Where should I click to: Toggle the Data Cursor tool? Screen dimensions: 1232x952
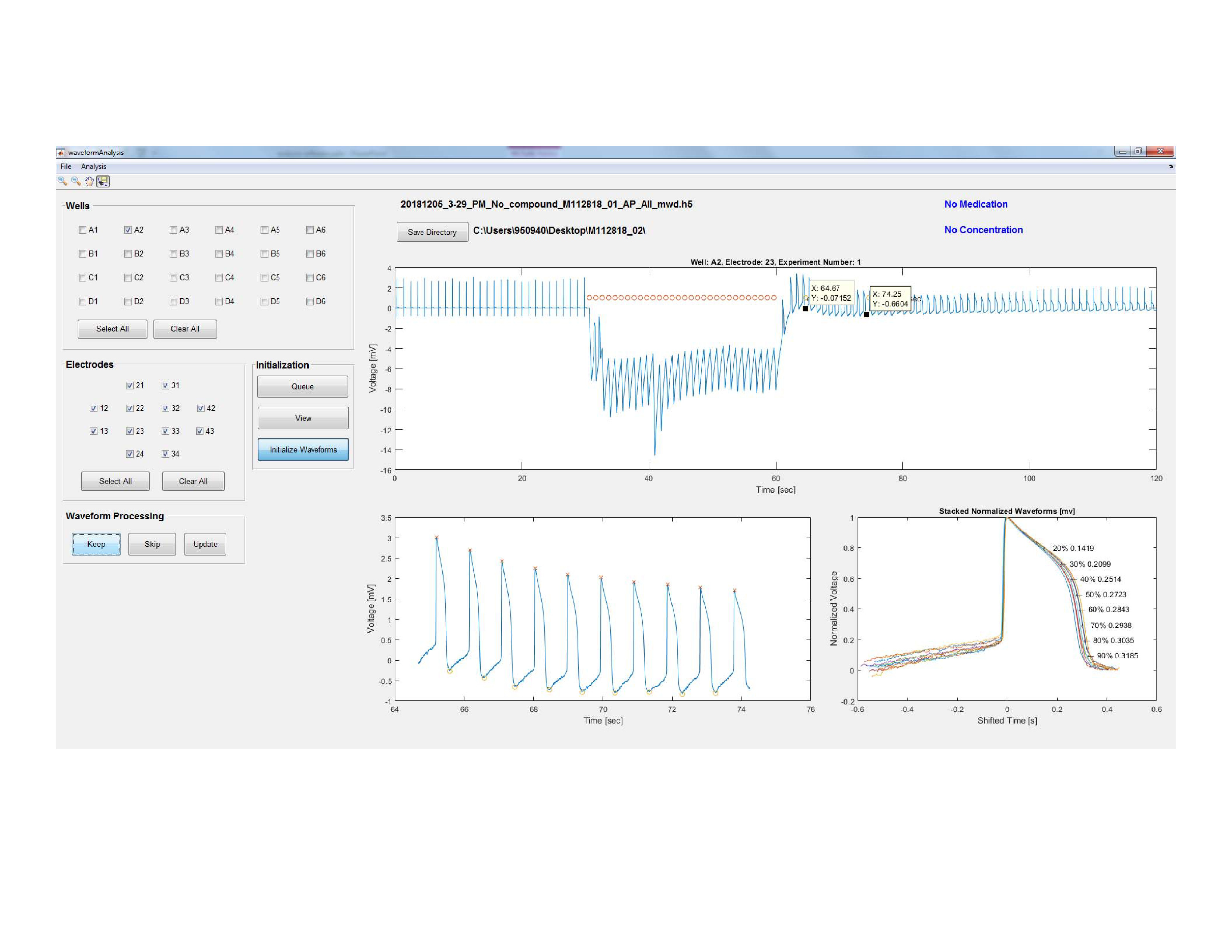(x=103, y=181)
